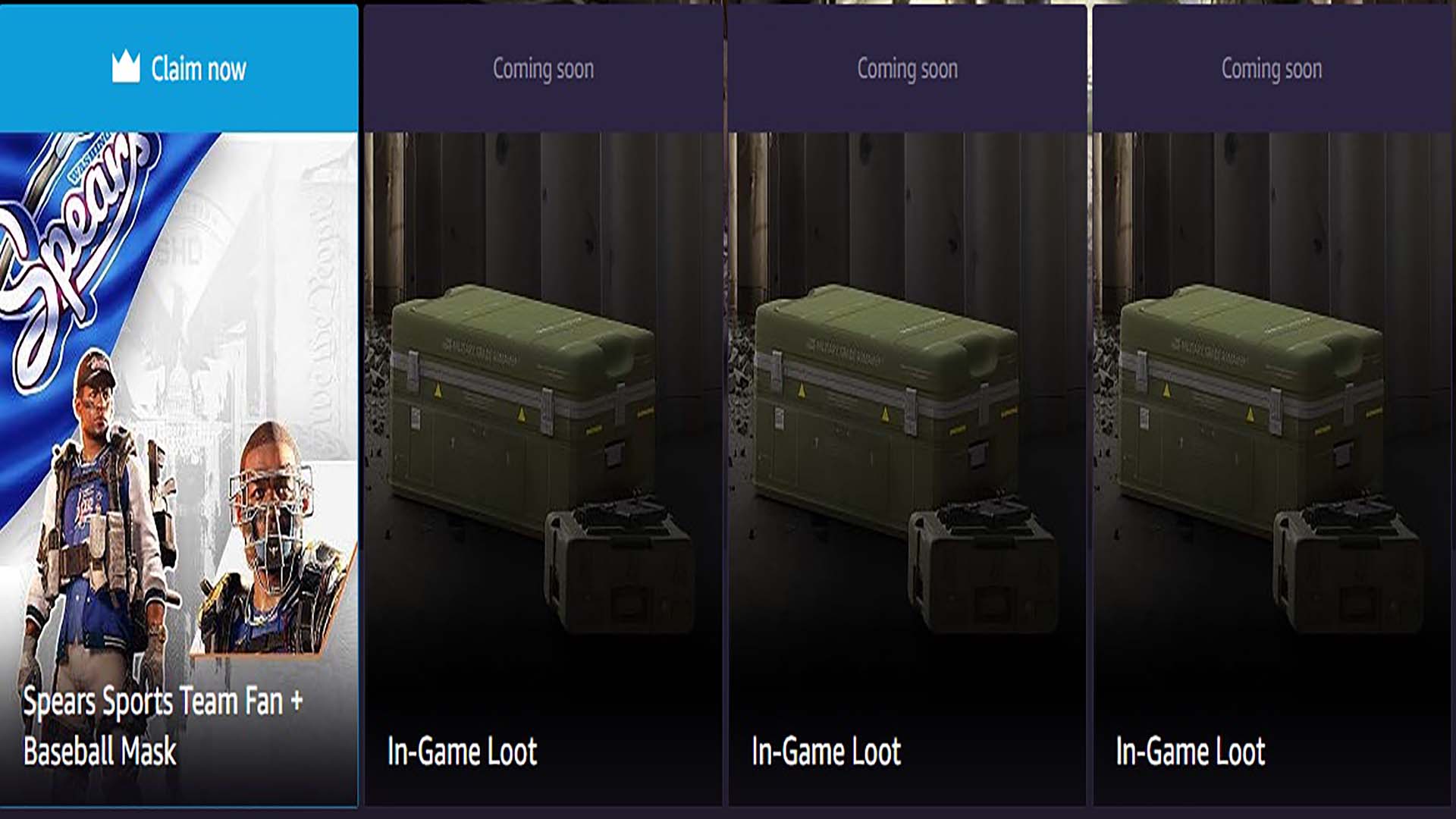1456x819 pixels.
Task: Click the crown icon beside Claim now
Action: point(126,67)
